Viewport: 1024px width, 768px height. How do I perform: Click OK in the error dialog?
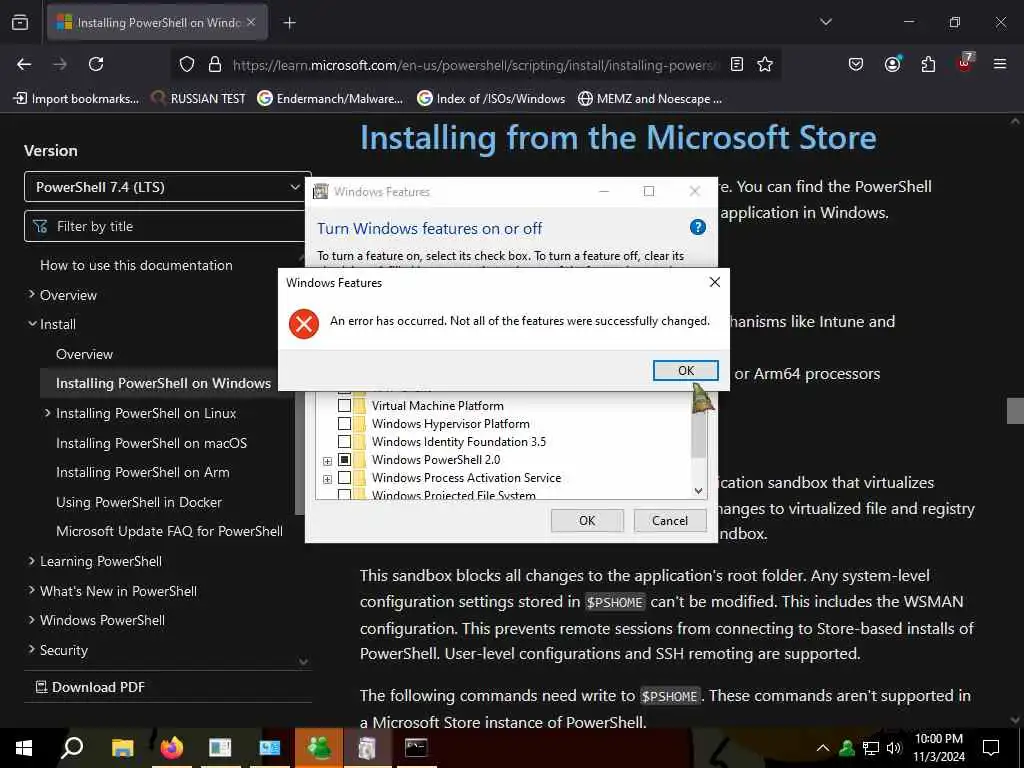(686, 370)
